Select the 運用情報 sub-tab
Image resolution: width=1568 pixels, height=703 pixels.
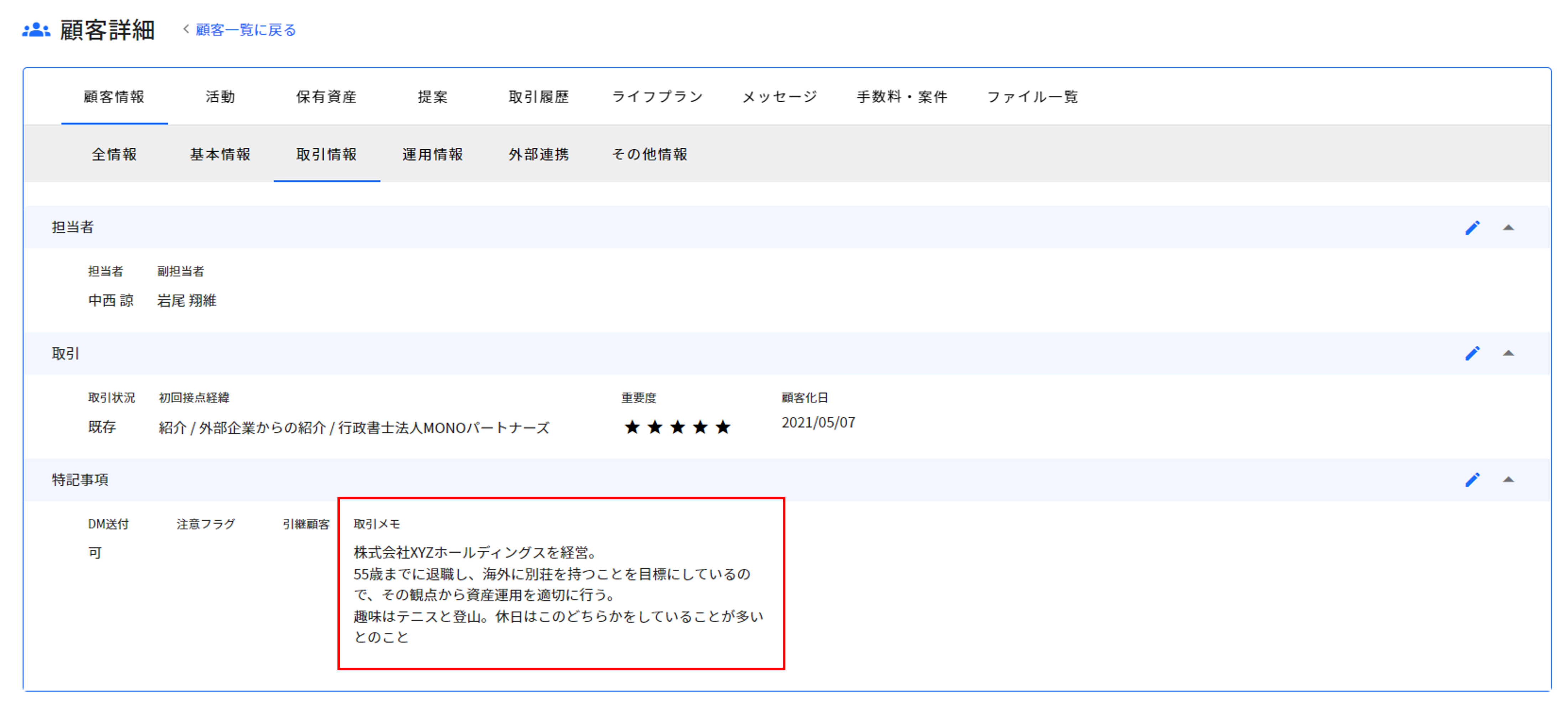click(x=432, y=155)
